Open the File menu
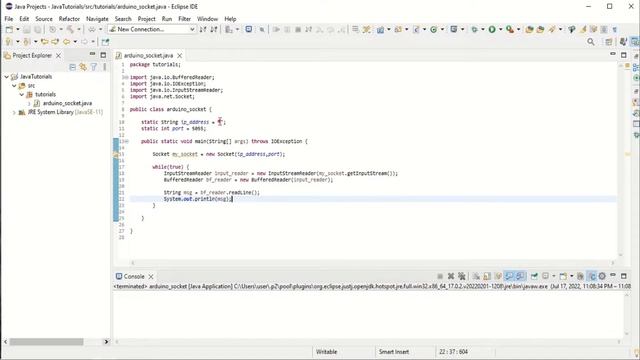This screenshot has height=360, width=640. tap(9, 19)
